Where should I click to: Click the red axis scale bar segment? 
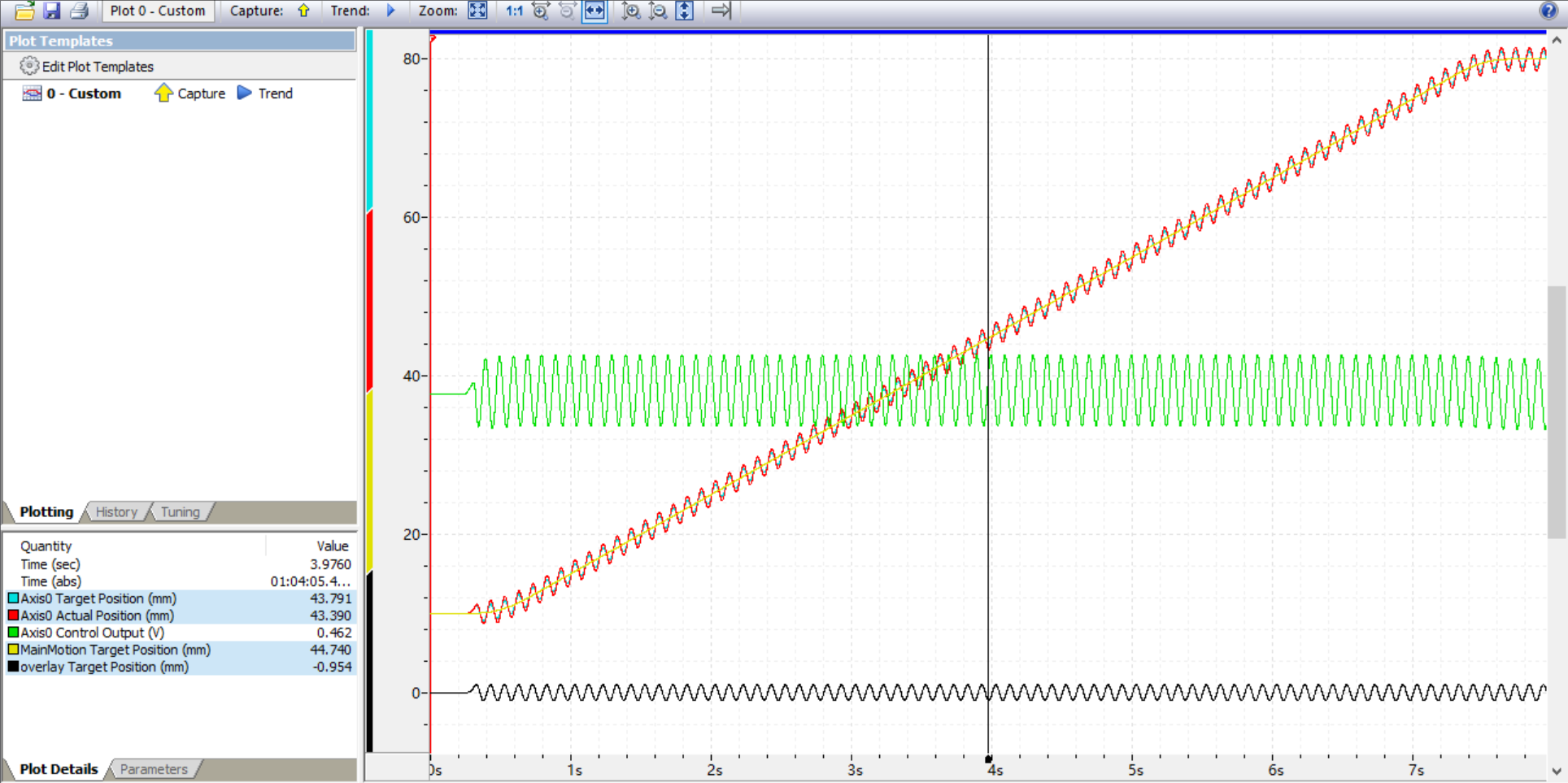pyautogui.click(x=369, y=302)
